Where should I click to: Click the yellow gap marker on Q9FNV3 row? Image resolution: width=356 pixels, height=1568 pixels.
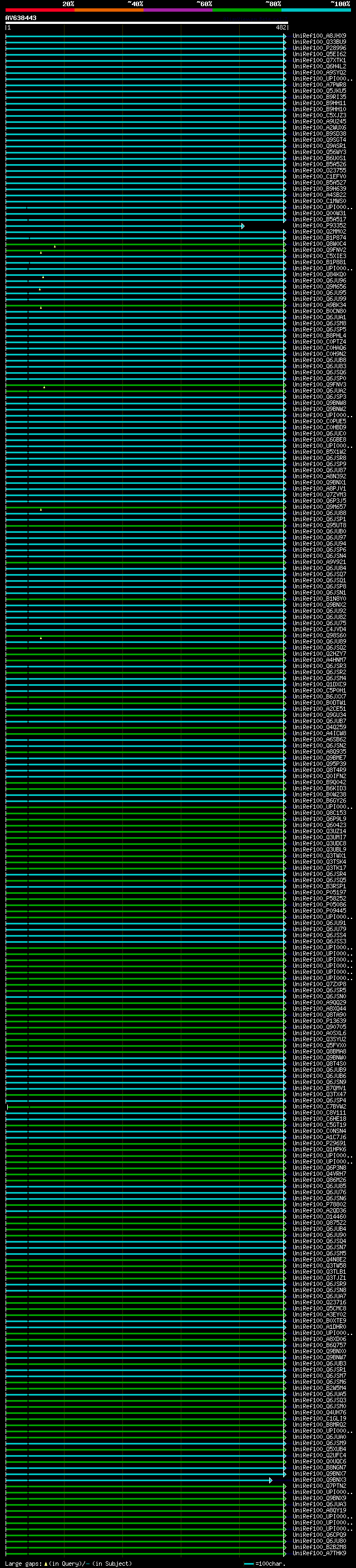tap(44, 387)
